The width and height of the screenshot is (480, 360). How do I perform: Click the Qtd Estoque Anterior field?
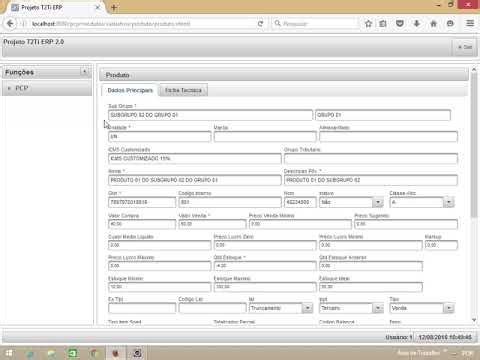click(371, 266)
